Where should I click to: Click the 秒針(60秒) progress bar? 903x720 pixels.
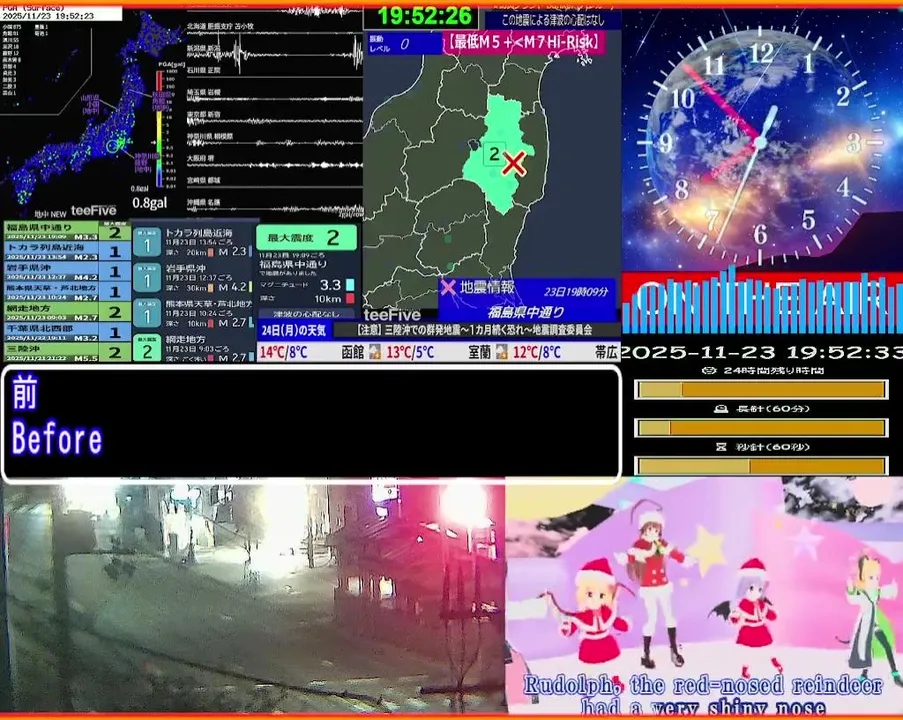[761, 465]
